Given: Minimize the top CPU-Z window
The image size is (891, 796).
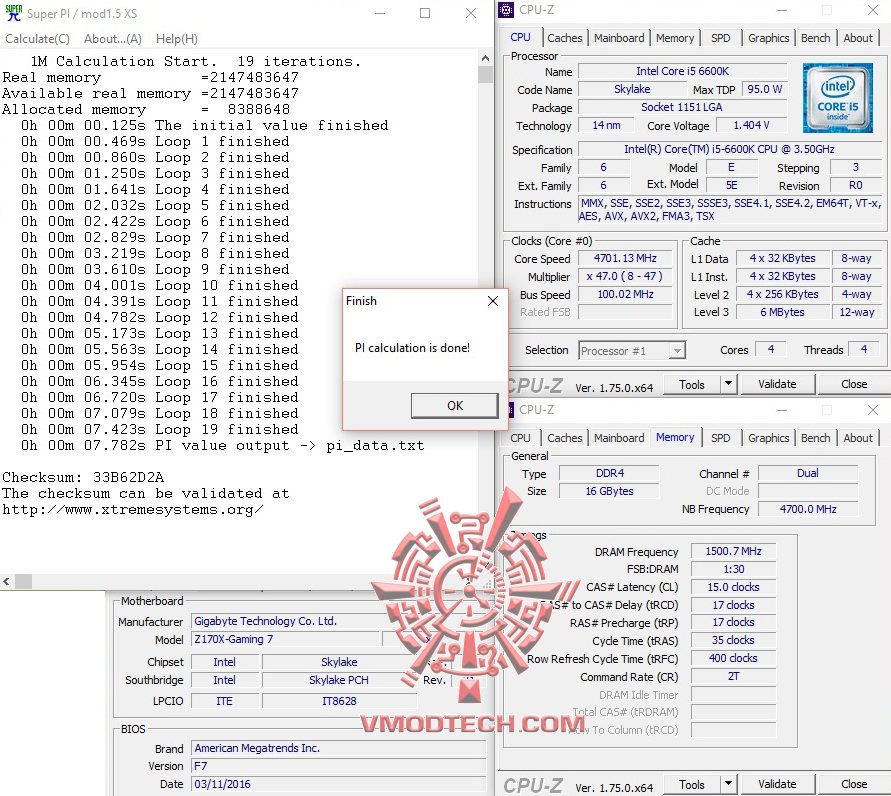Looking at the screenshot, I should pos(782,10).
